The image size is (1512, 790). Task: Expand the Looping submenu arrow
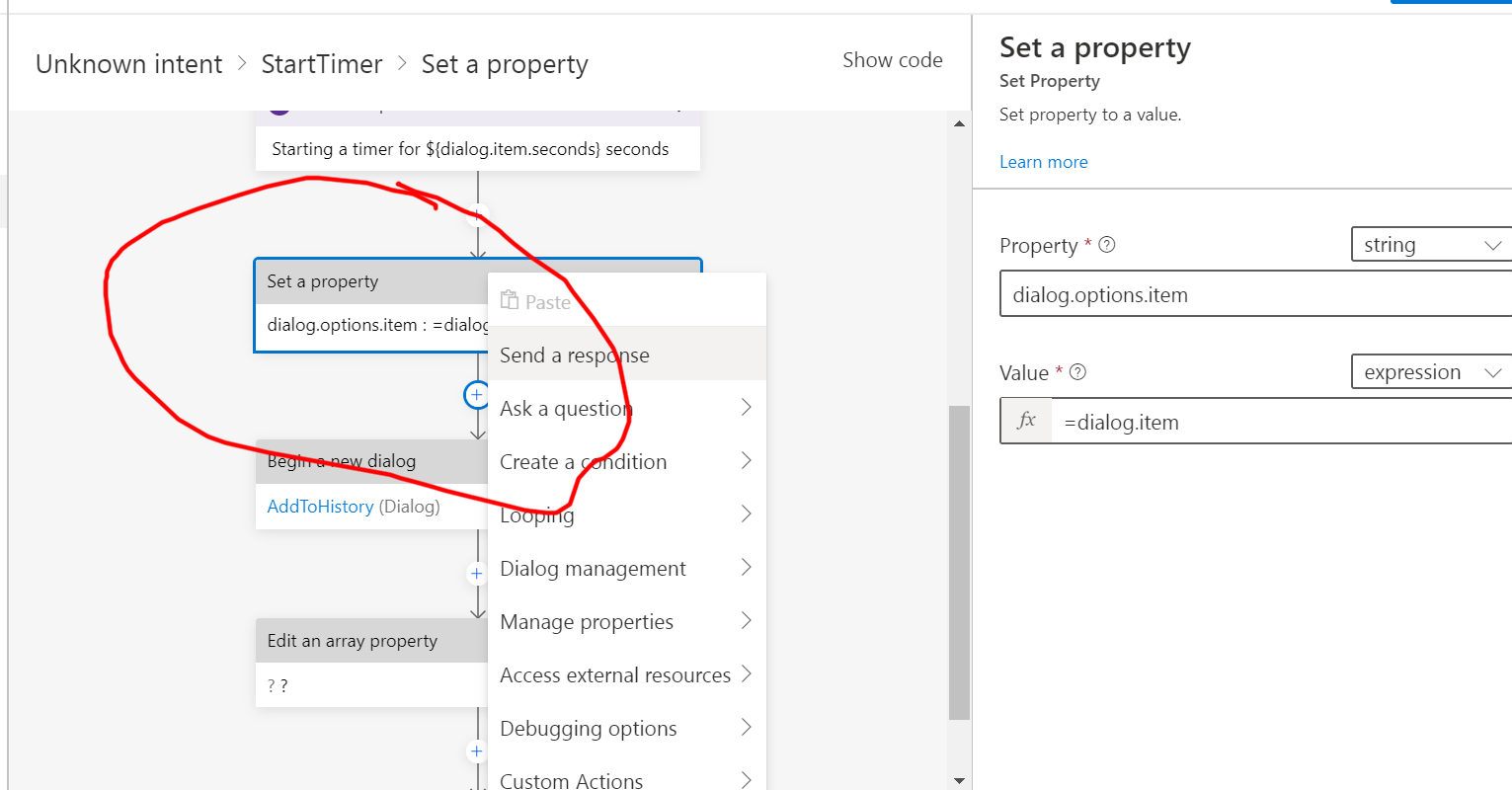747,514
